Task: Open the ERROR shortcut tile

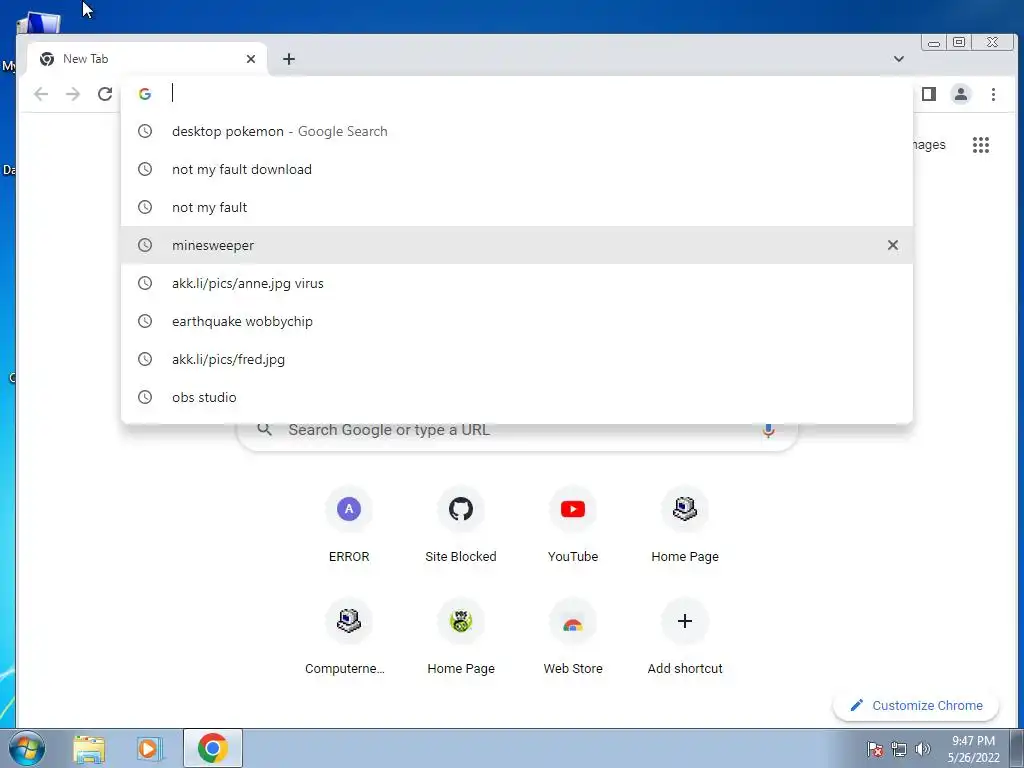Action: tap(349, 525)
